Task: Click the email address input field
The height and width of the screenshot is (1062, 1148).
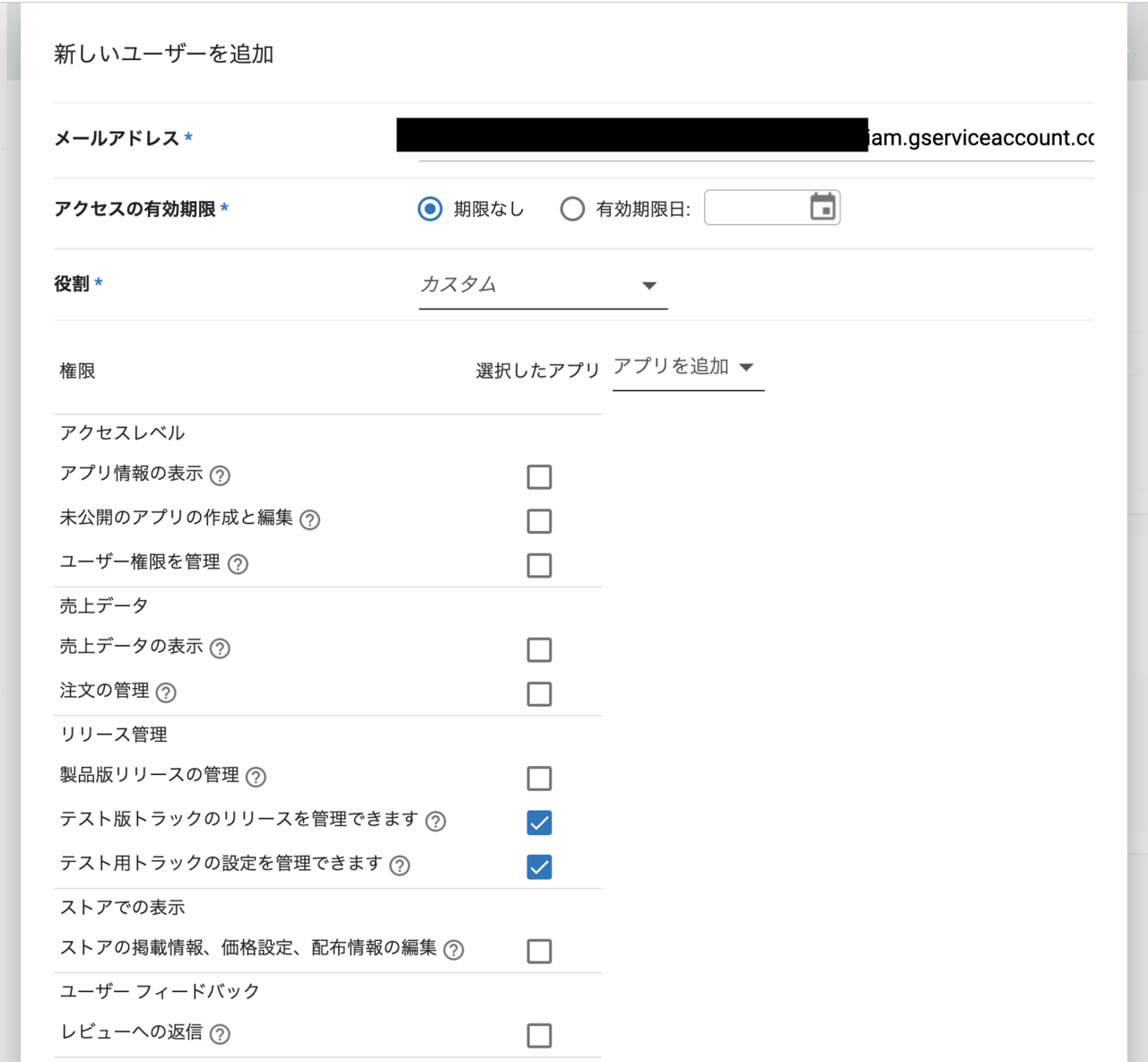Action: point(756,138)
